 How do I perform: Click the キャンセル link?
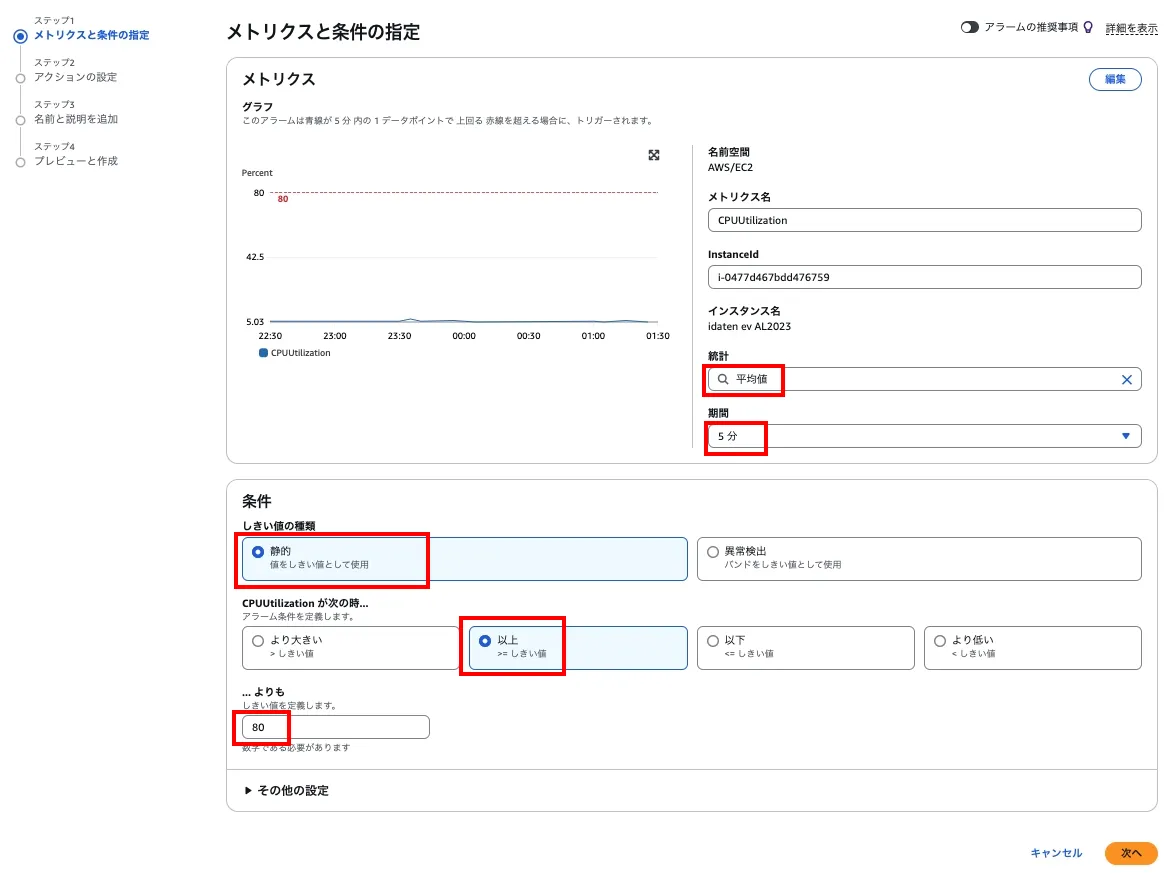click(x=1056, y=853)
